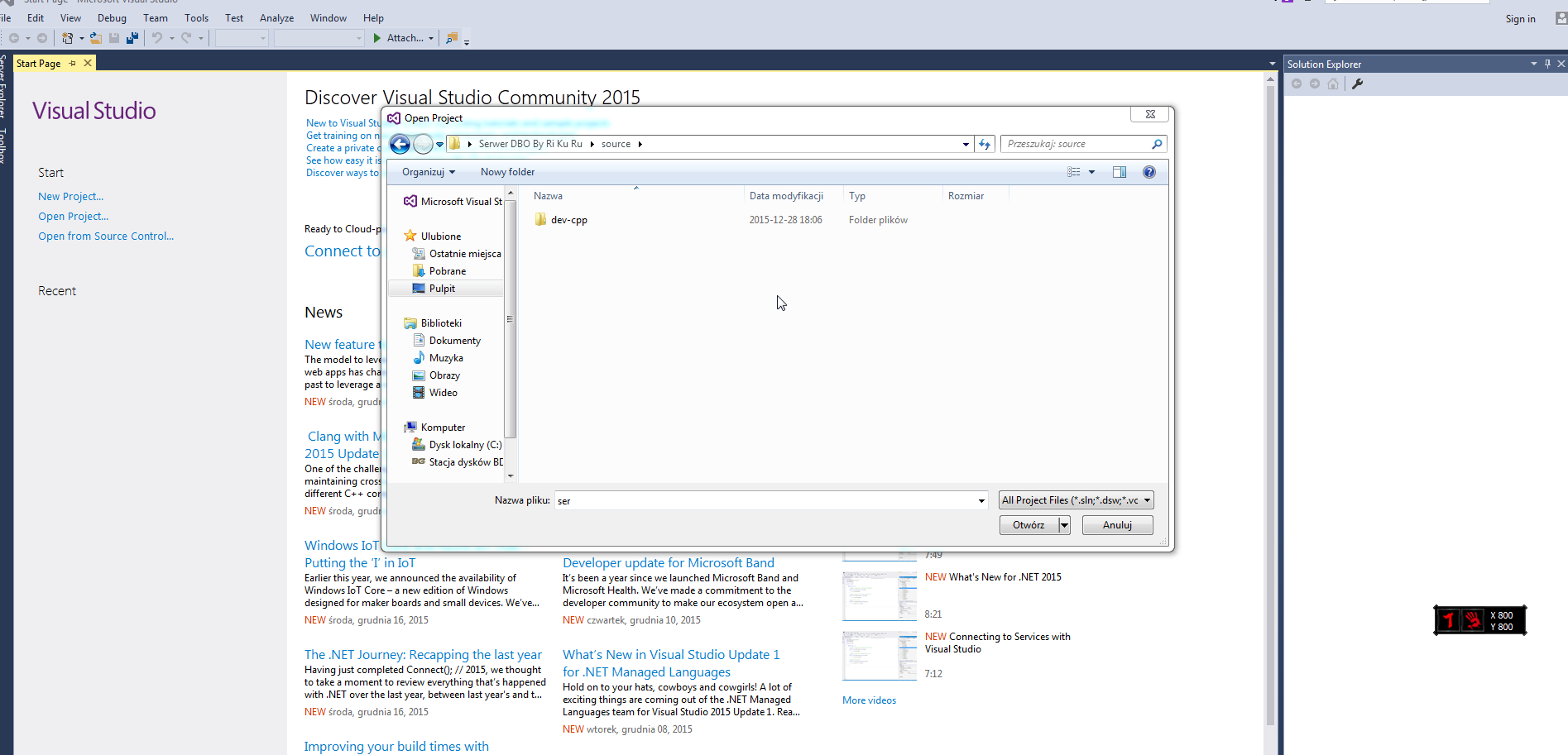Sort files by the Data modyfikacji column
Image resolution: width=1568 pixels, height=755 pixels.
[786, 196]
